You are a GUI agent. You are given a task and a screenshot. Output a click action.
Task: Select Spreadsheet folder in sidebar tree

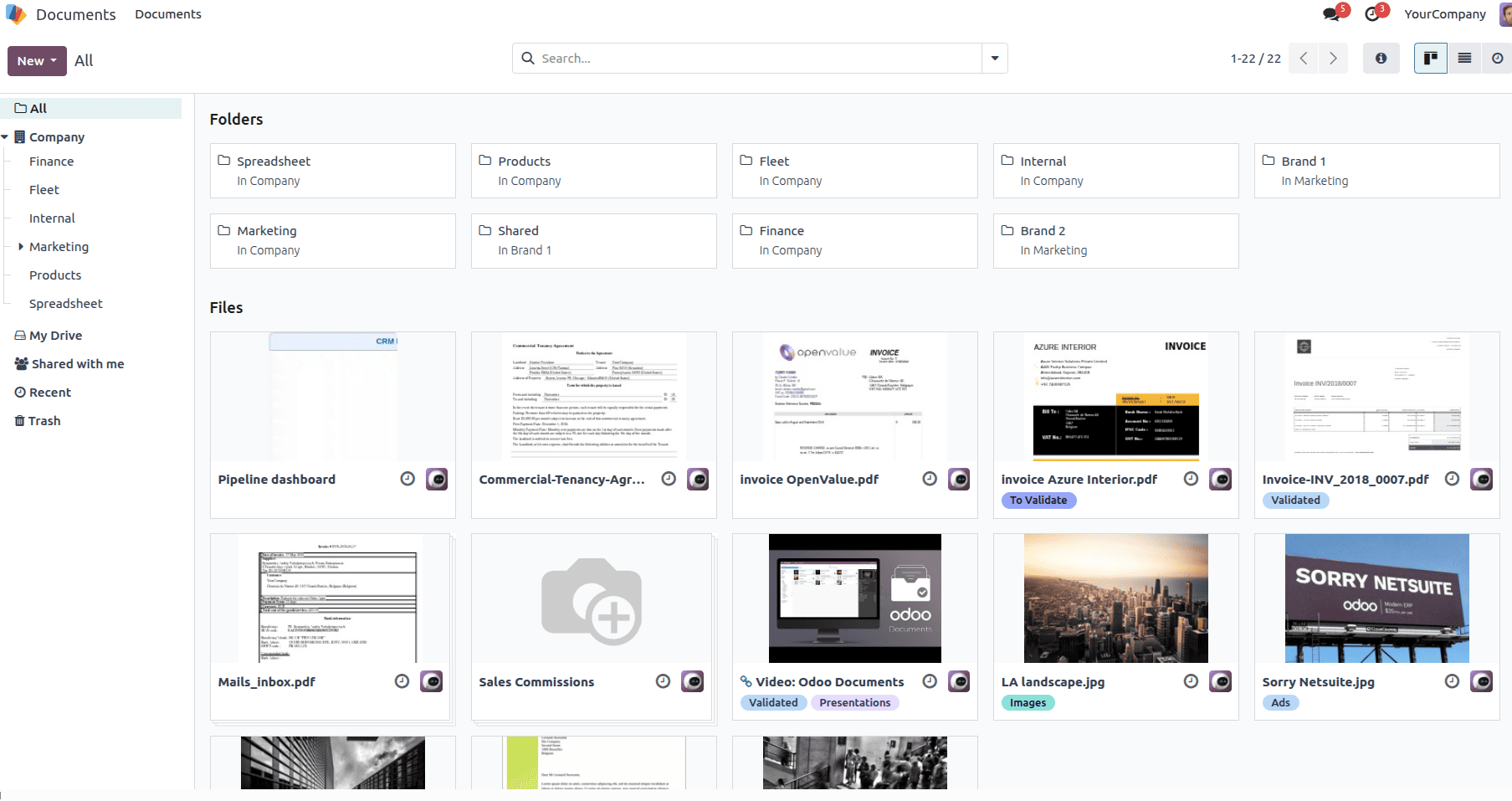click(66, 304)
